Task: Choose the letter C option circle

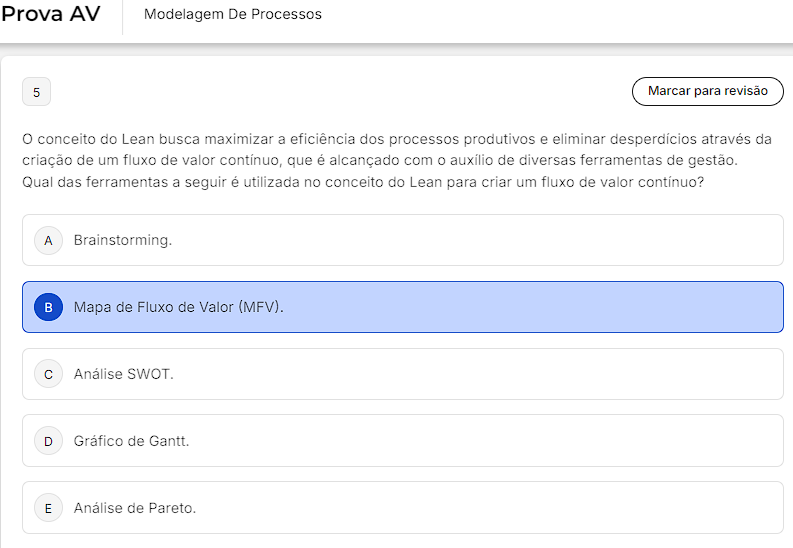Action: point(48,374)
